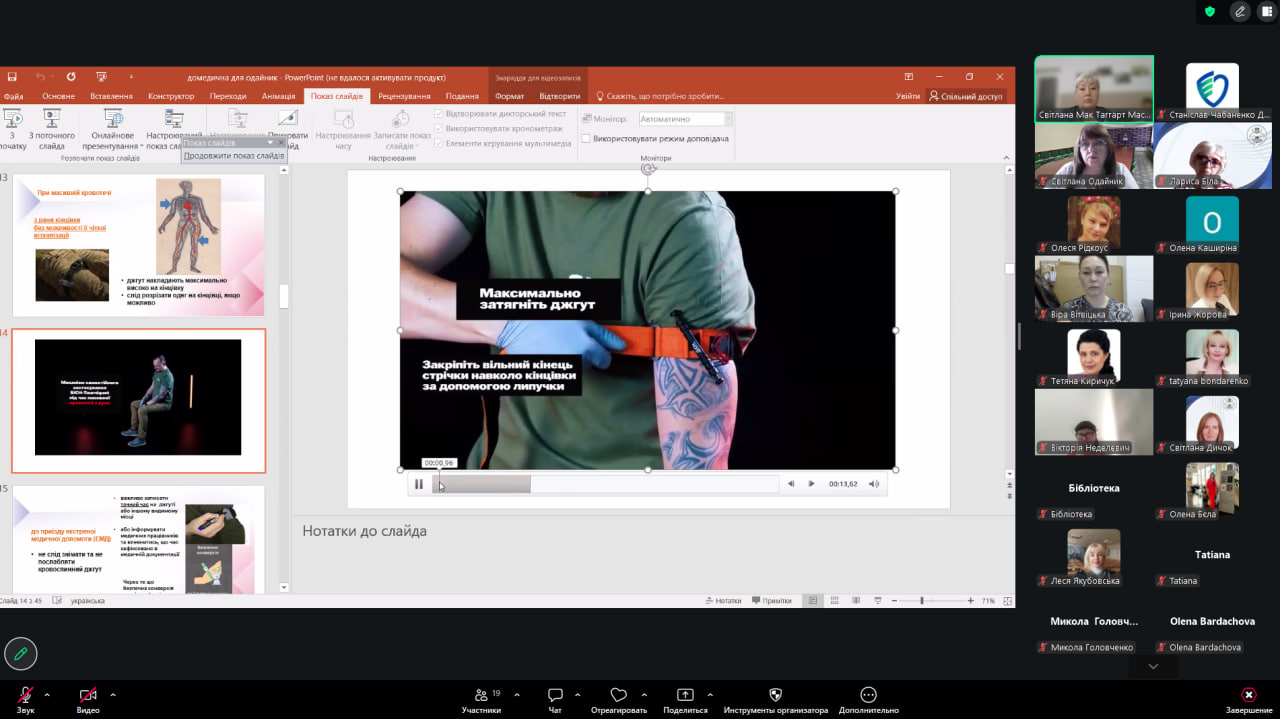1280x719 pixels.
Task: Unmute microphone with the Звук icon
Action: pos(25,695)
